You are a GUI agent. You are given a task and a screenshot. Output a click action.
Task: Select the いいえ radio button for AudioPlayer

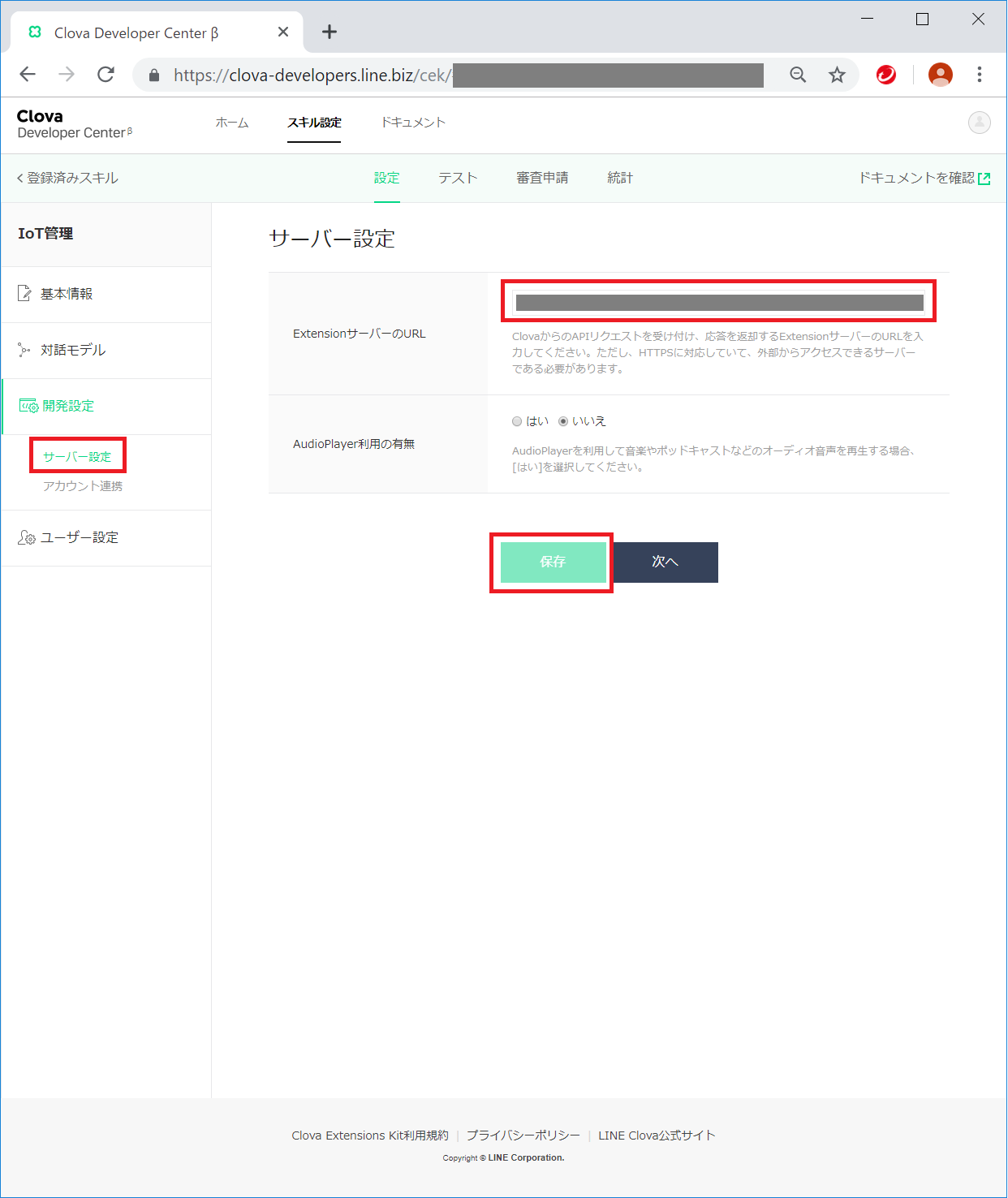coord(563,421)
